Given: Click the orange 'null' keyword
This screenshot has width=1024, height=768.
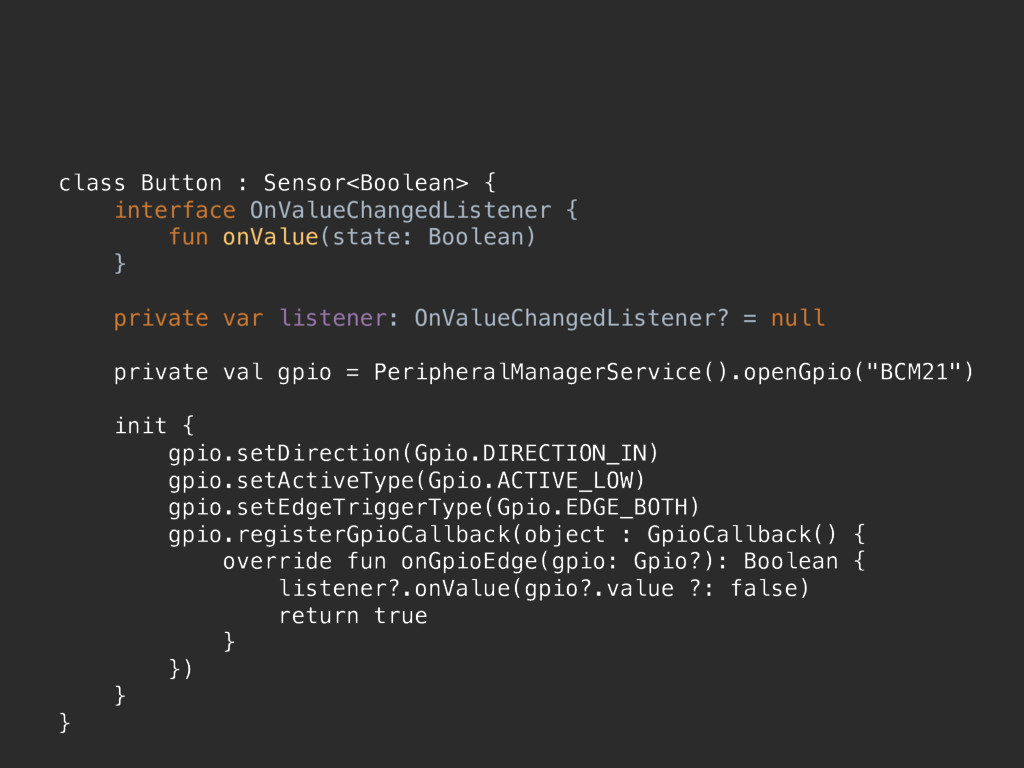Looking at the screenshot, I should (x=798, y=318).
